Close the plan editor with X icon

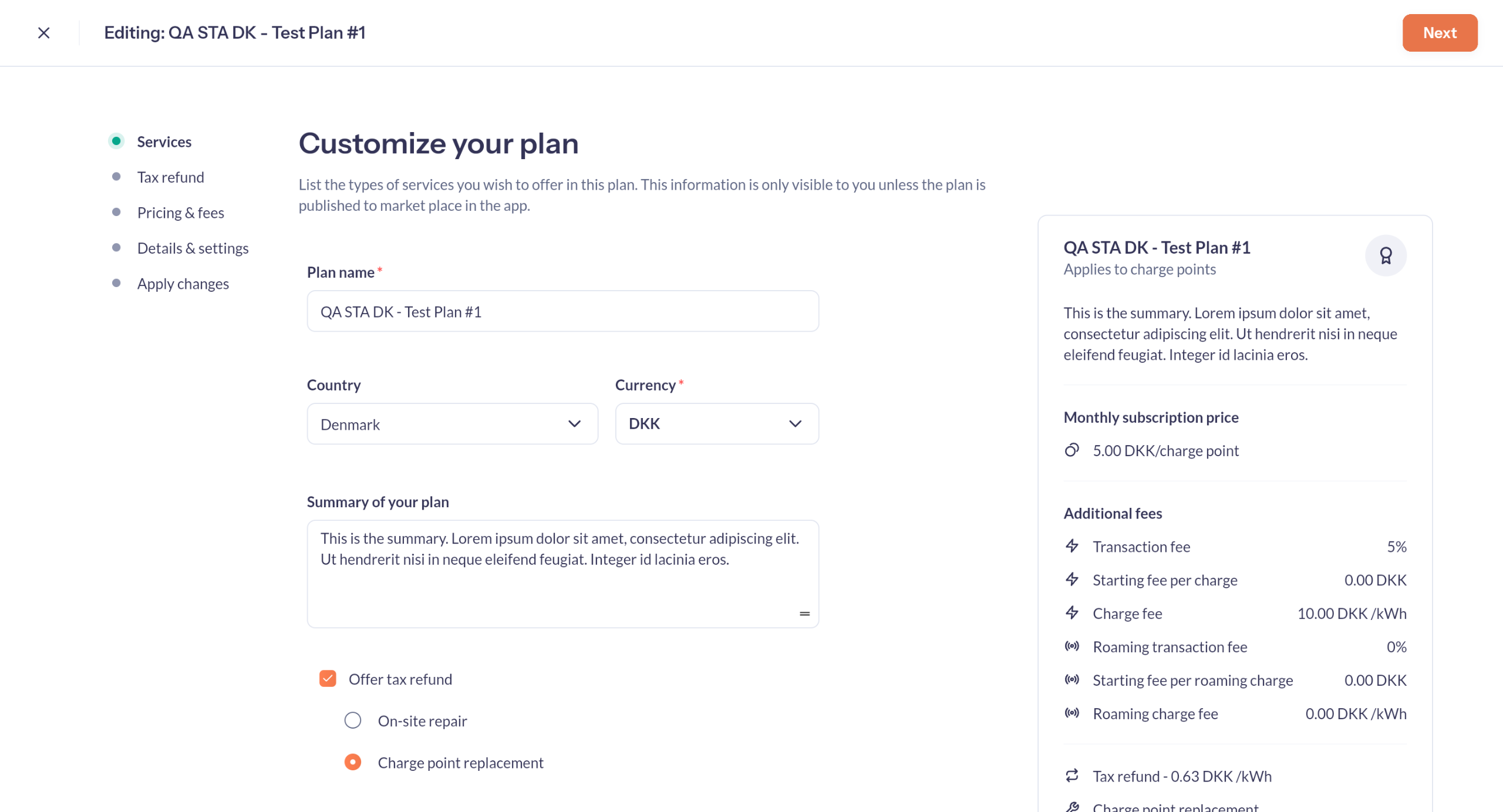click(43, 33)
